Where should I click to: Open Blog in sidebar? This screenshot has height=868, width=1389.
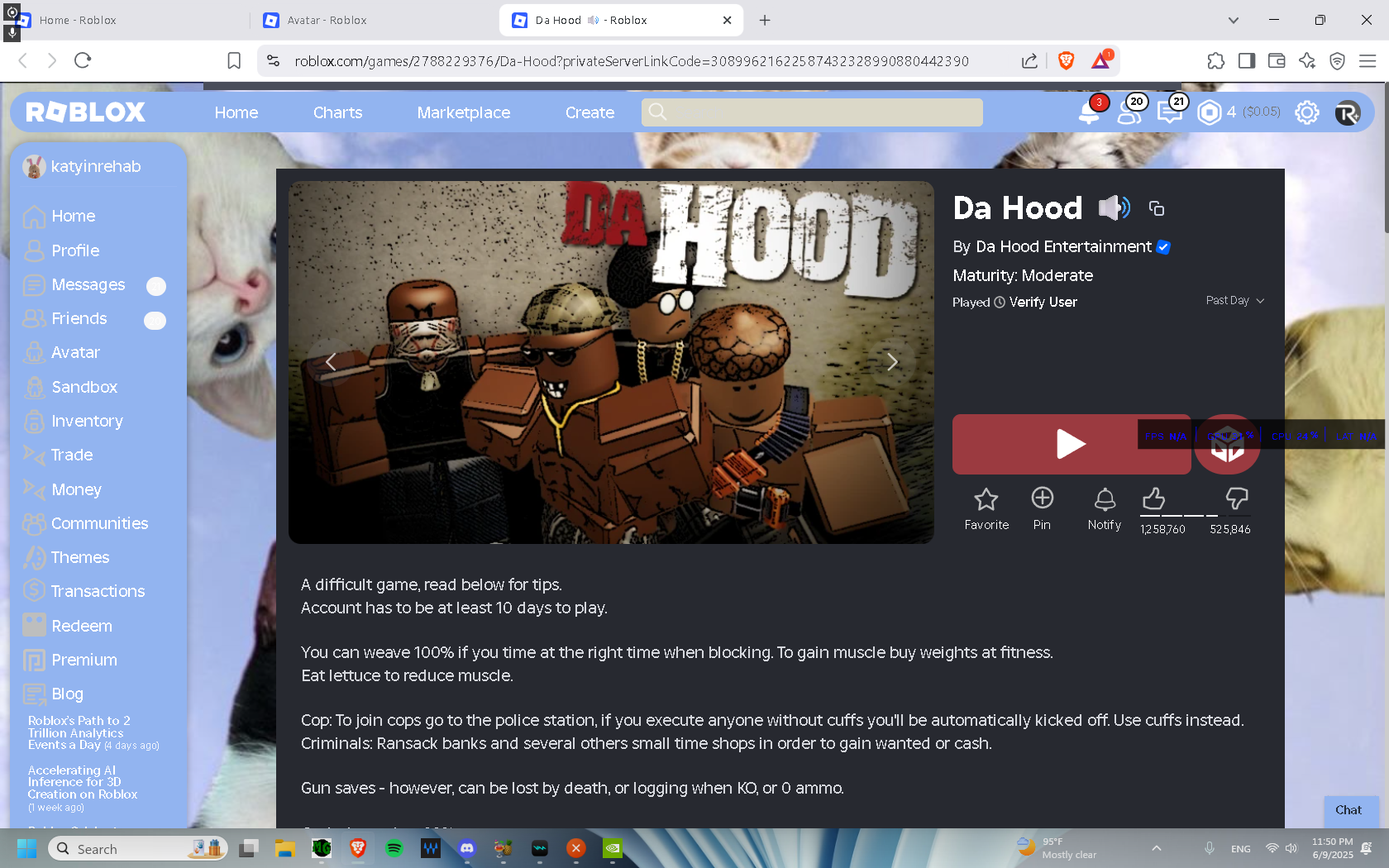pyautogui.click(x=53, y=694)
